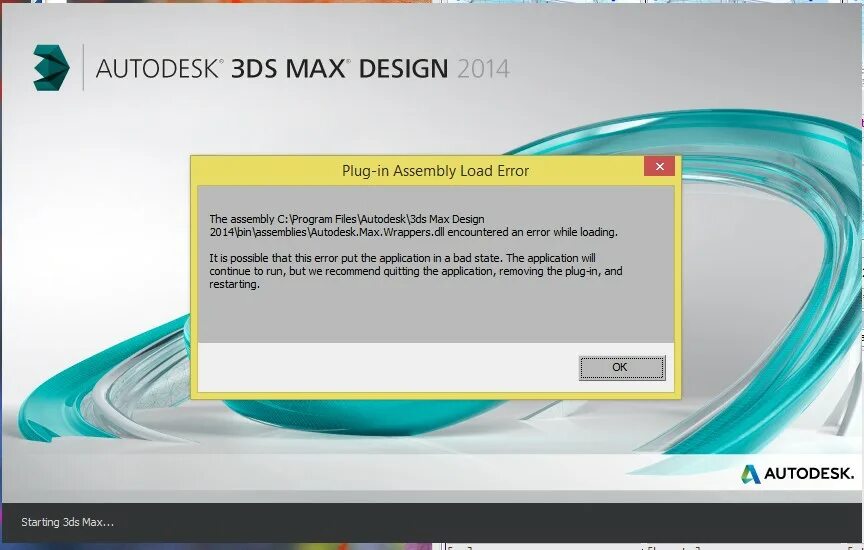Click the assembly path error message text
864x550 pixels.
pyautogui.click(x=413, y=225)
